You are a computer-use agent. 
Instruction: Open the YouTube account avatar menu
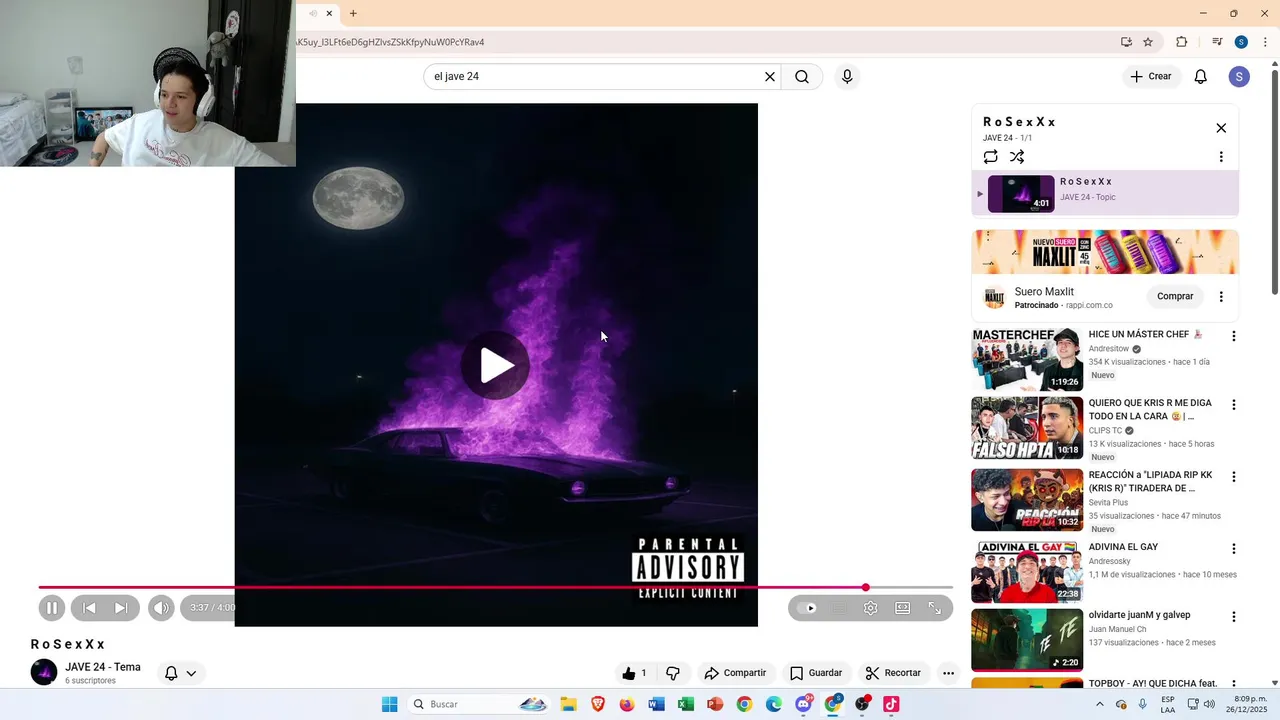(x=1239, y=77)
